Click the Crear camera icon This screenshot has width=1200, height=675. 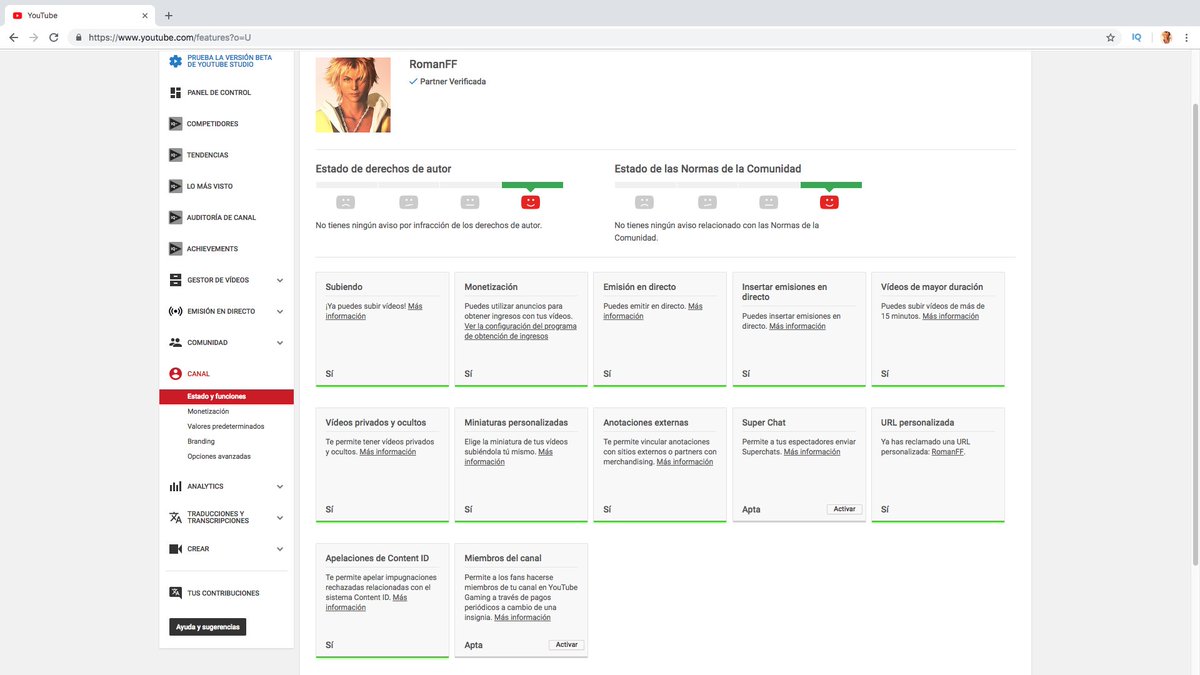(x=176, y=549)
